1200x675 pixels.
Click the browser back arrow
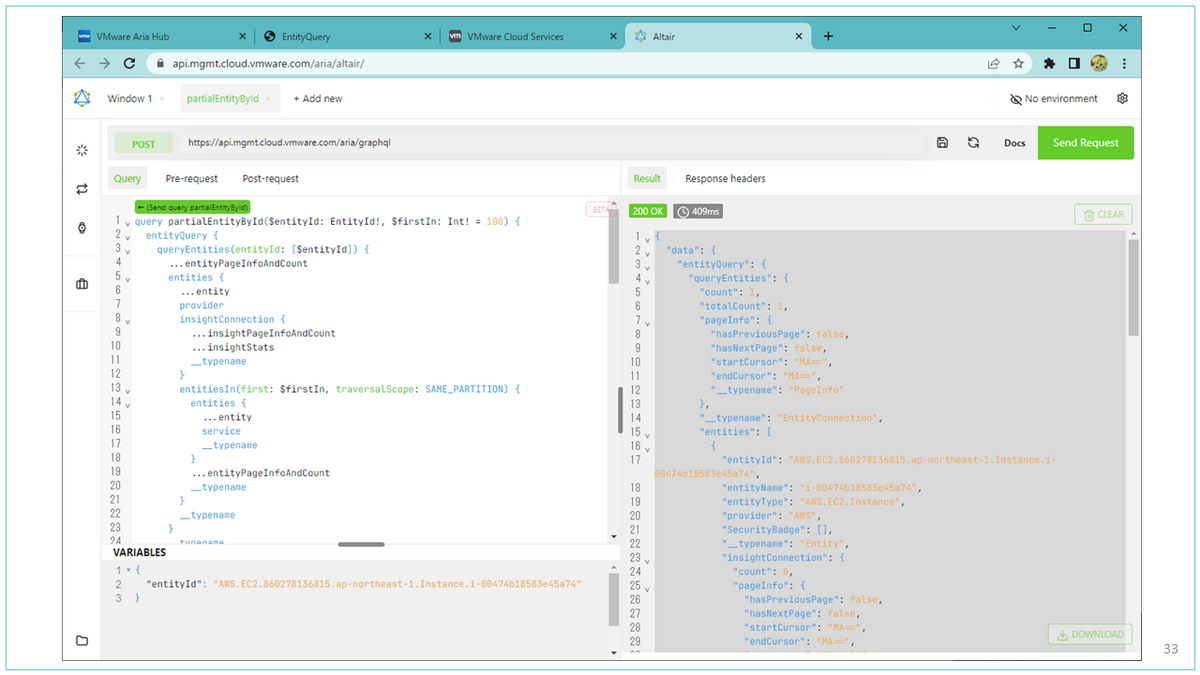coord(80,63)
